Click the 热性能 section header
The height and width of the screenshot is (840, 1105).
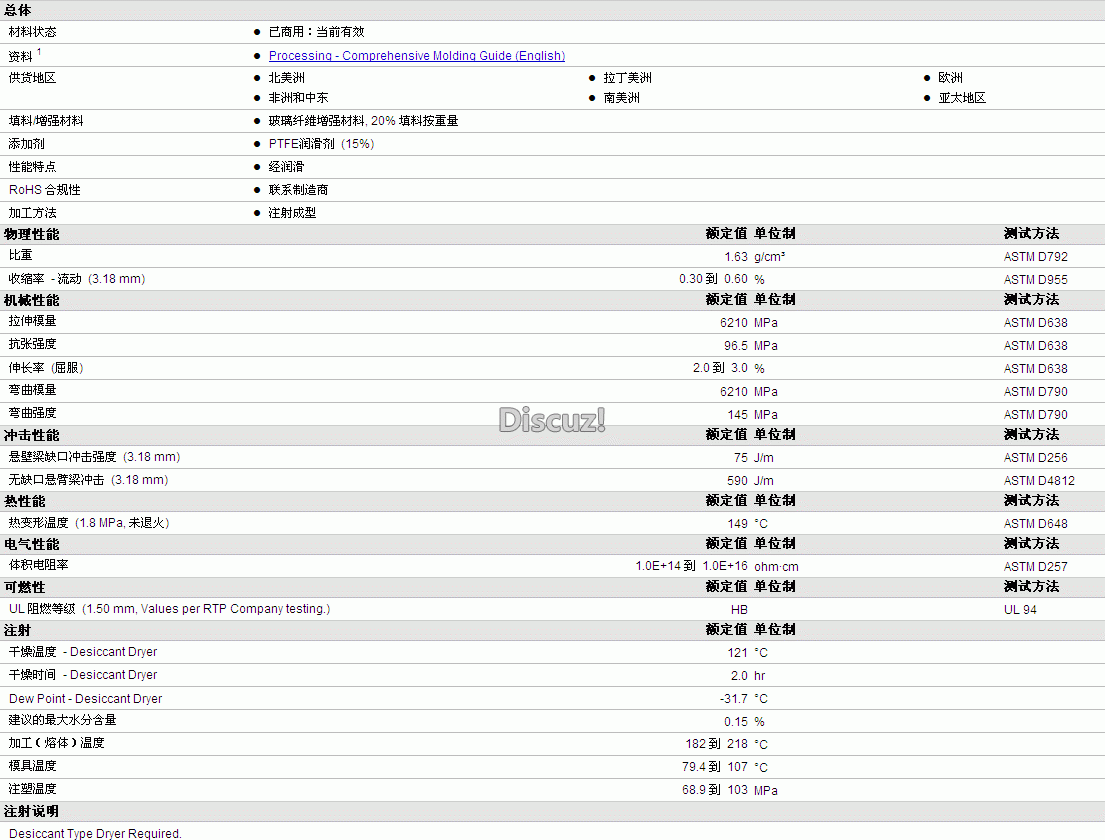click(25, 501)
